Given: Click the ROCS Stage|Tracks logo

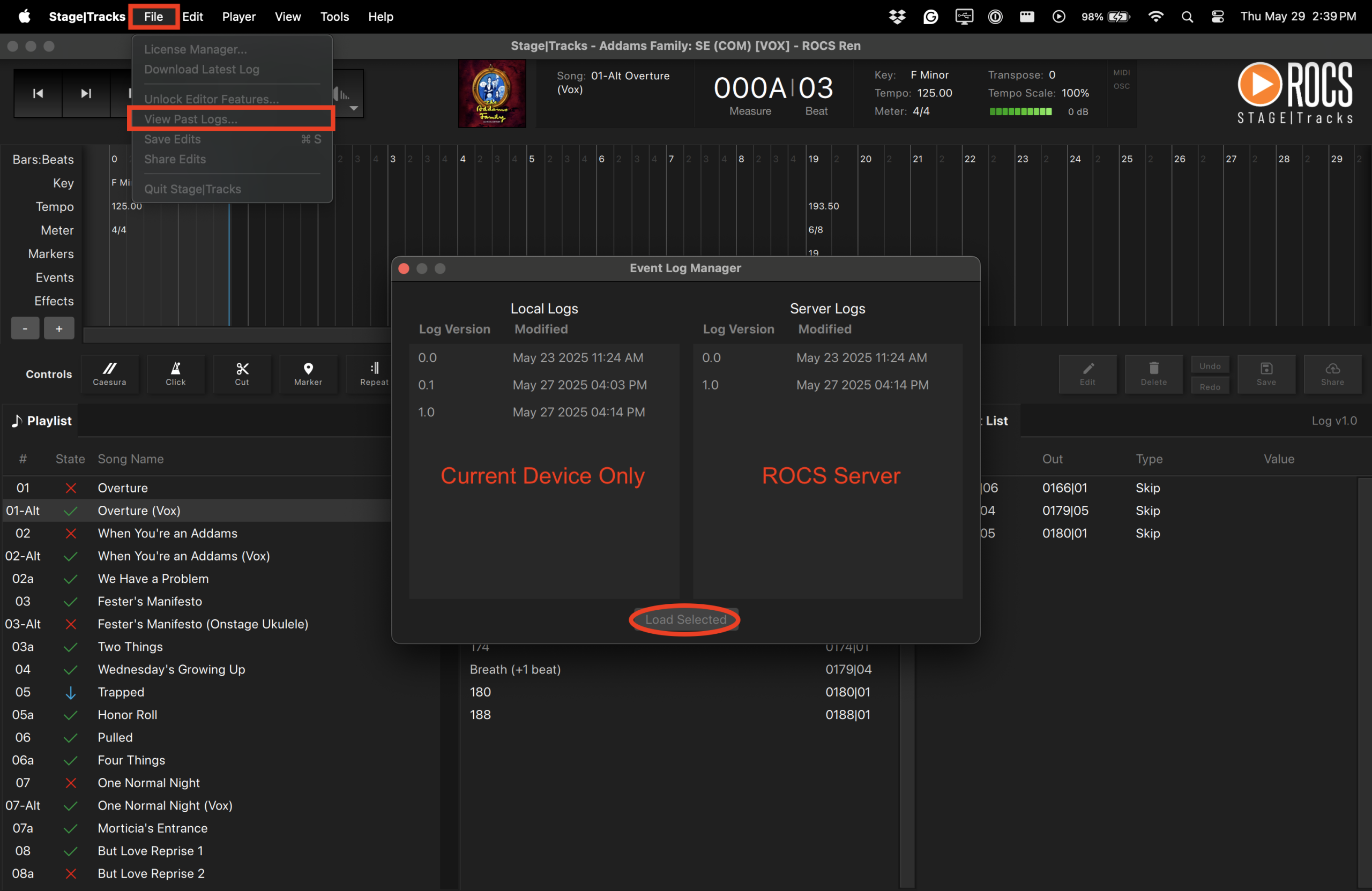Looking at the screenshot, I should [1295, 93].
